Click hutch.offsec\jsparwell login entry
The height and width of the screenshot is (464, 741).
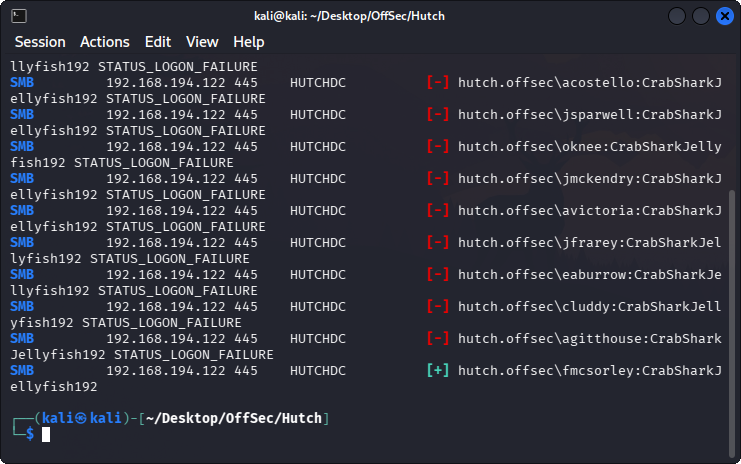[x=590, y=115]
